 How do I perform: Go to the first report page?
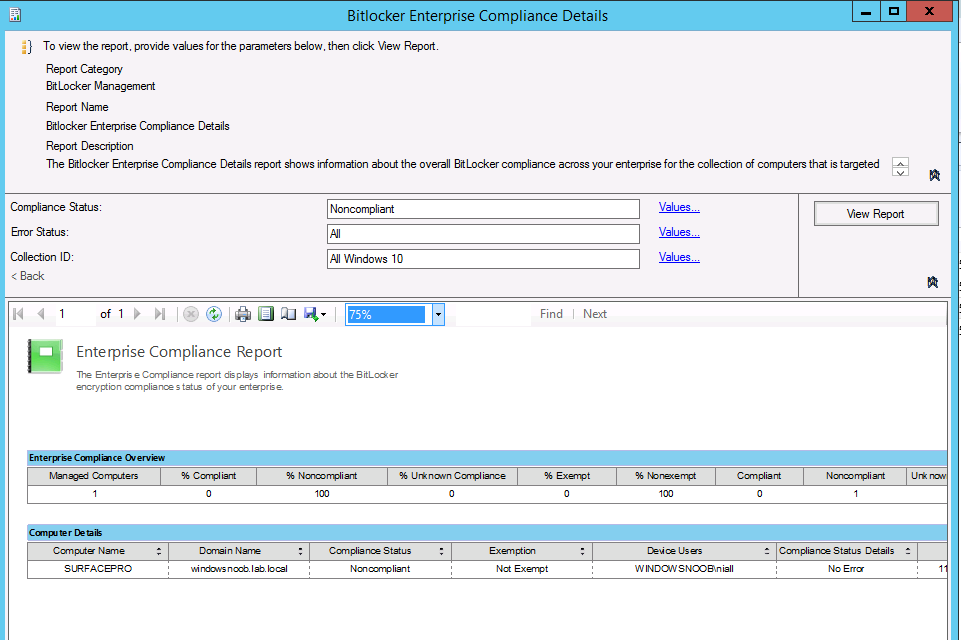click(x=18, y=314)
